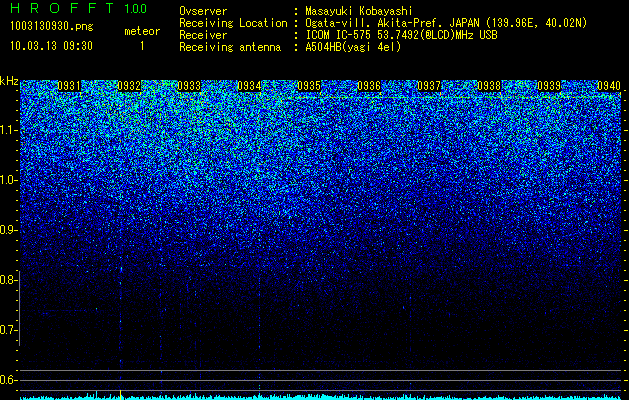Click the 1.0 kHz axis label

(8, 180)
